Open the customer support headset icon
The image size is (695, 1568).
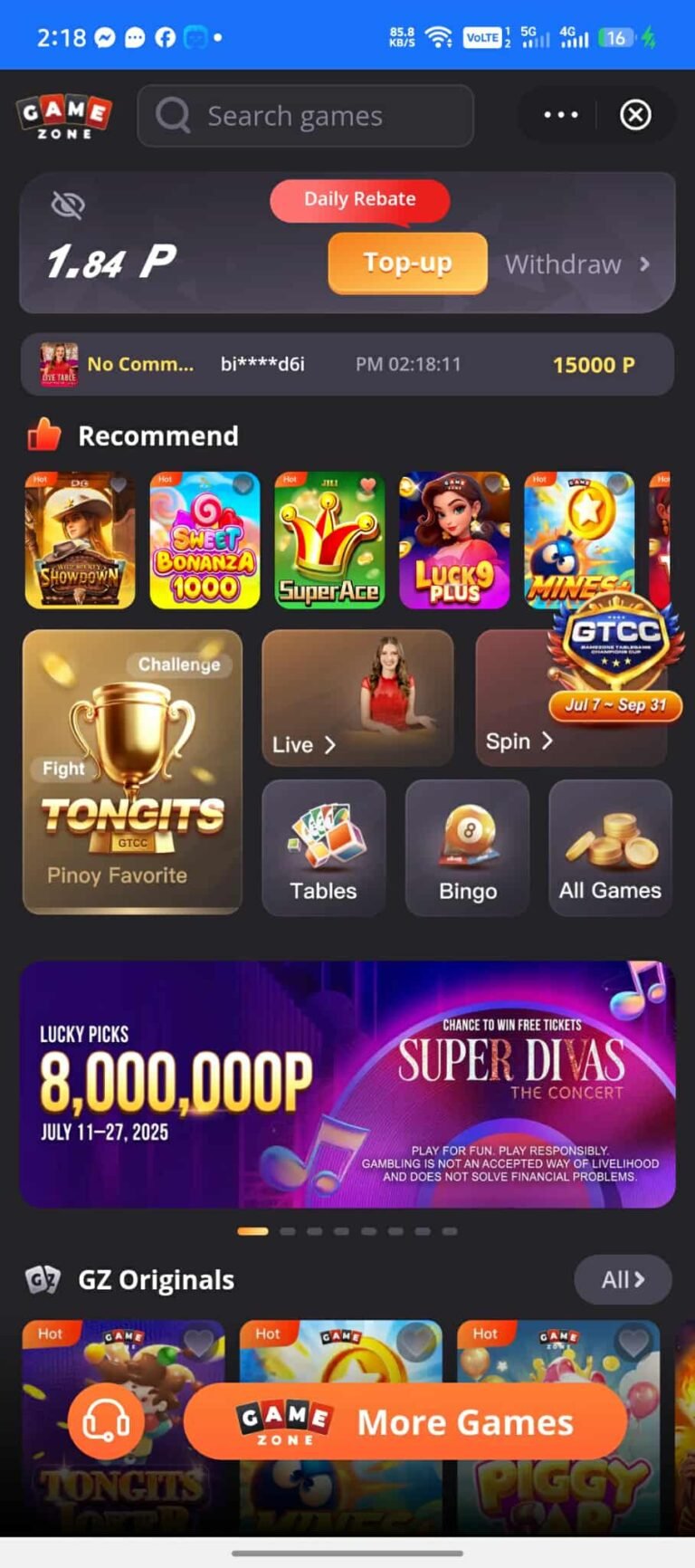106,1420
